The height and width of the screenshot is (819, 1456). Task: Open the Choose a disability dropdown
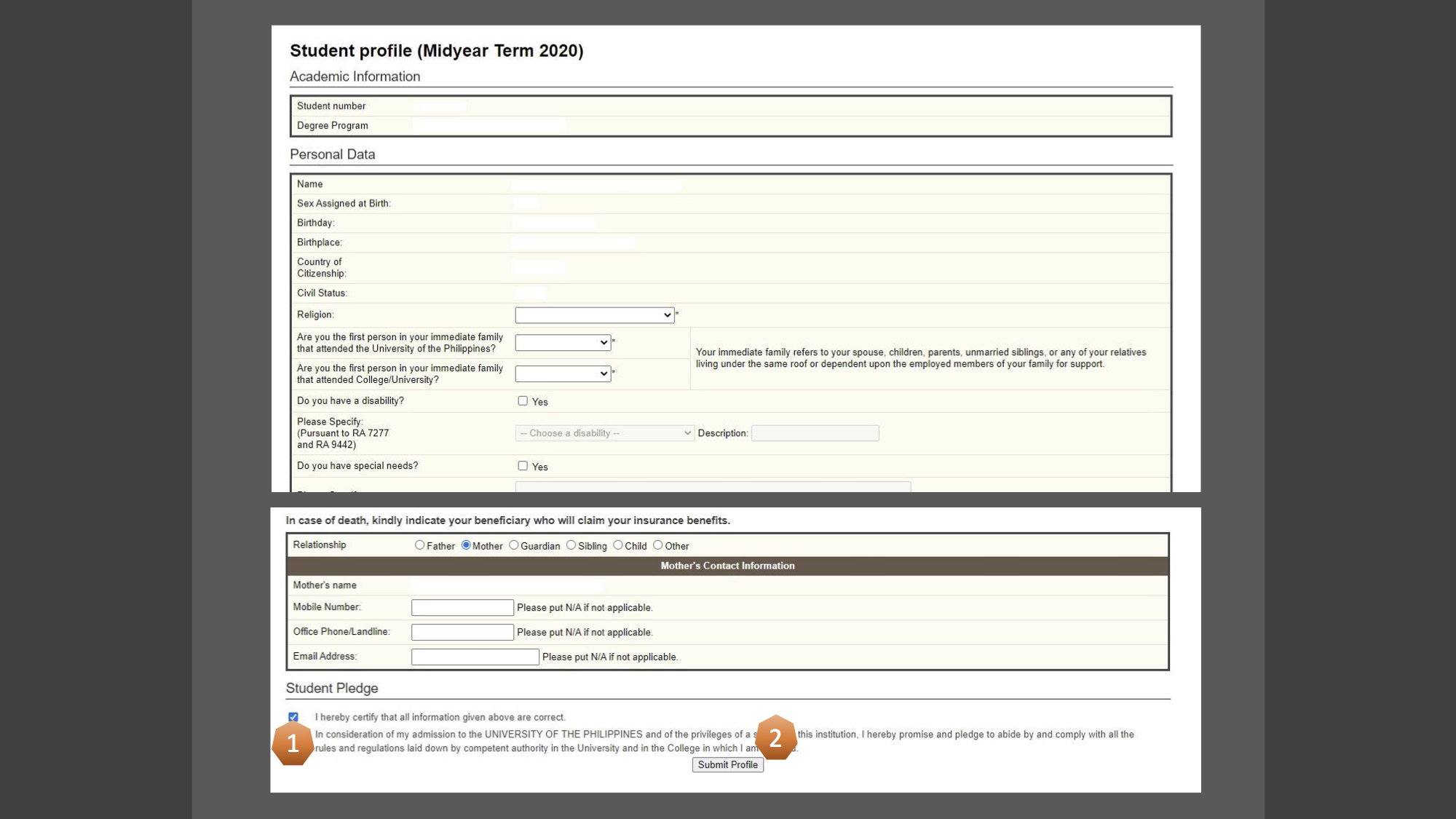click(x=604, y=433)
